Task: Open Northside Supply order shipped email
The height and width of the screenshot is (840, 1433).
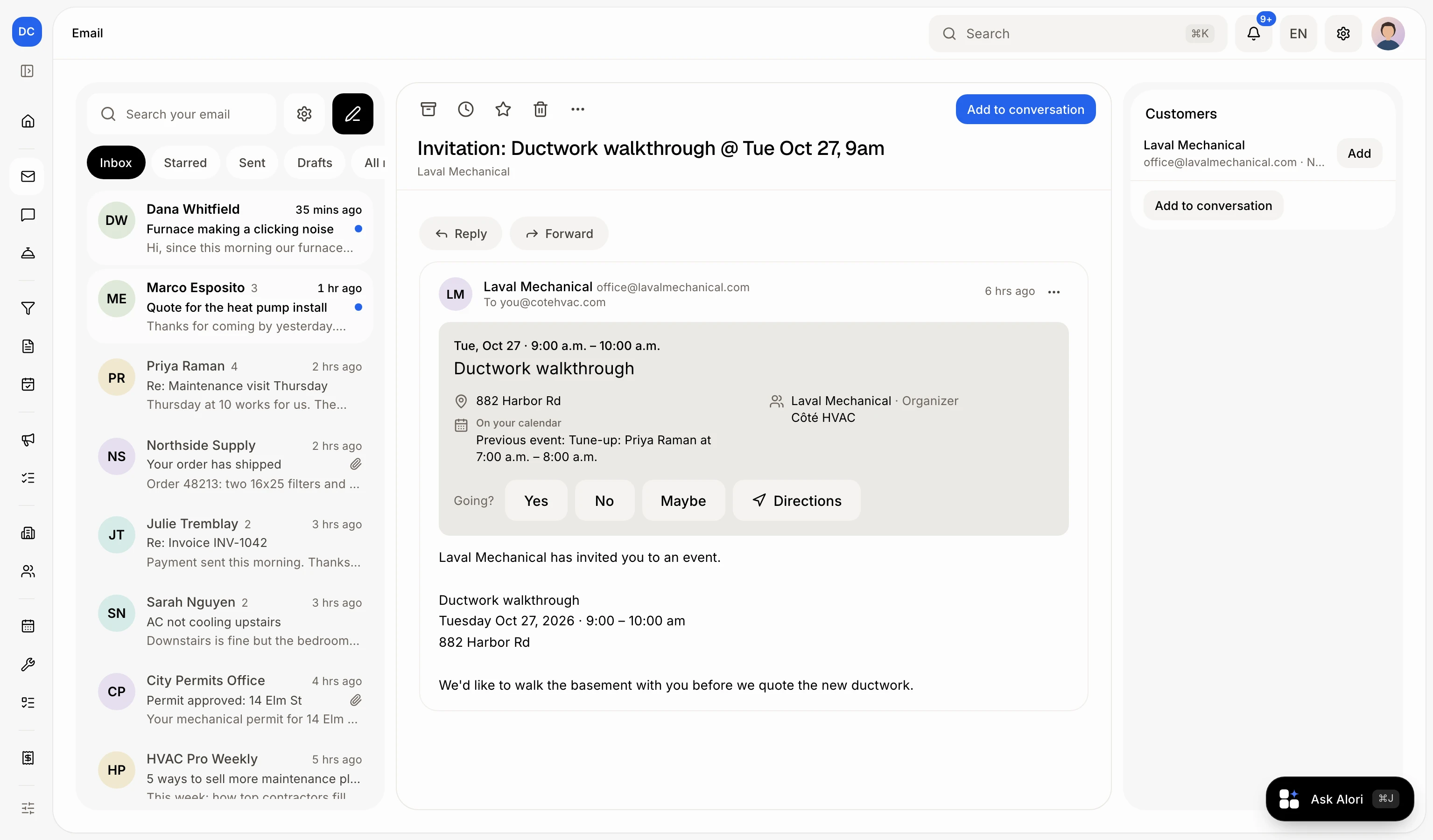Action: (230, 463)
